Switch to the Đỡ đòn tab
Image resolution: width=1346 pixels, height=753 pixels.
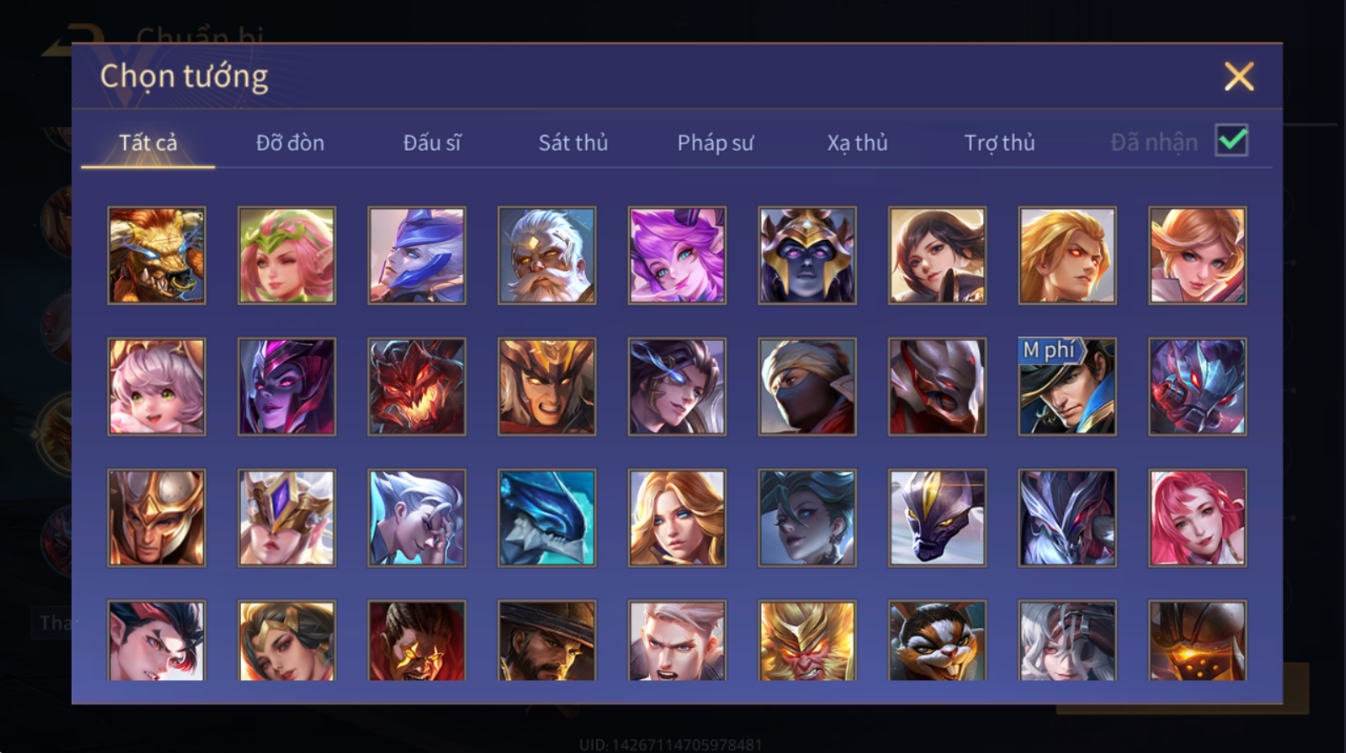pos(290,143)
